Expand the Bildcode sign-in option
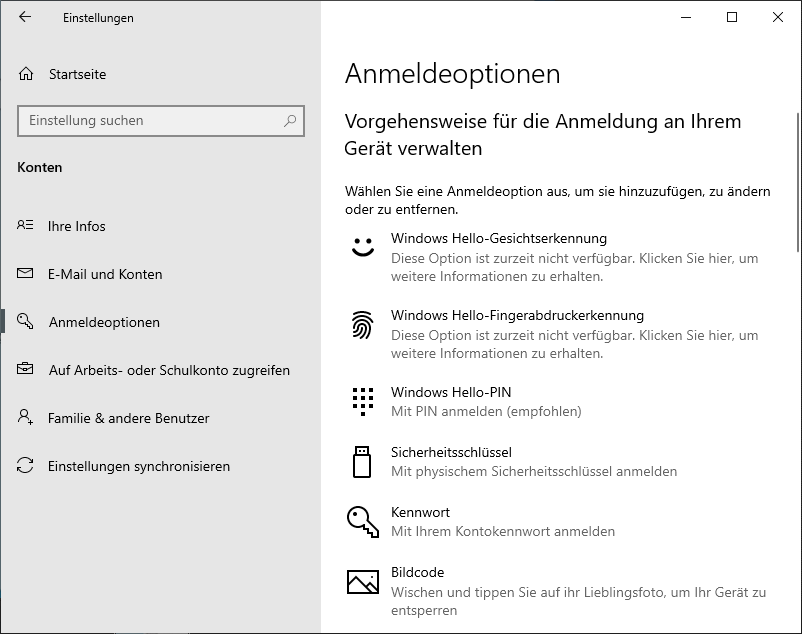 coord(560,591)
